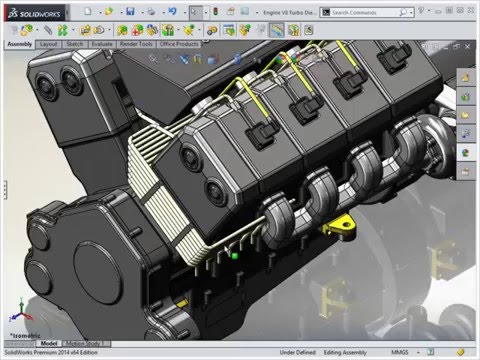Click the Open file folder icon
Image resolution: width=480 pixels, height=360 pixels.
click(109, 12)
